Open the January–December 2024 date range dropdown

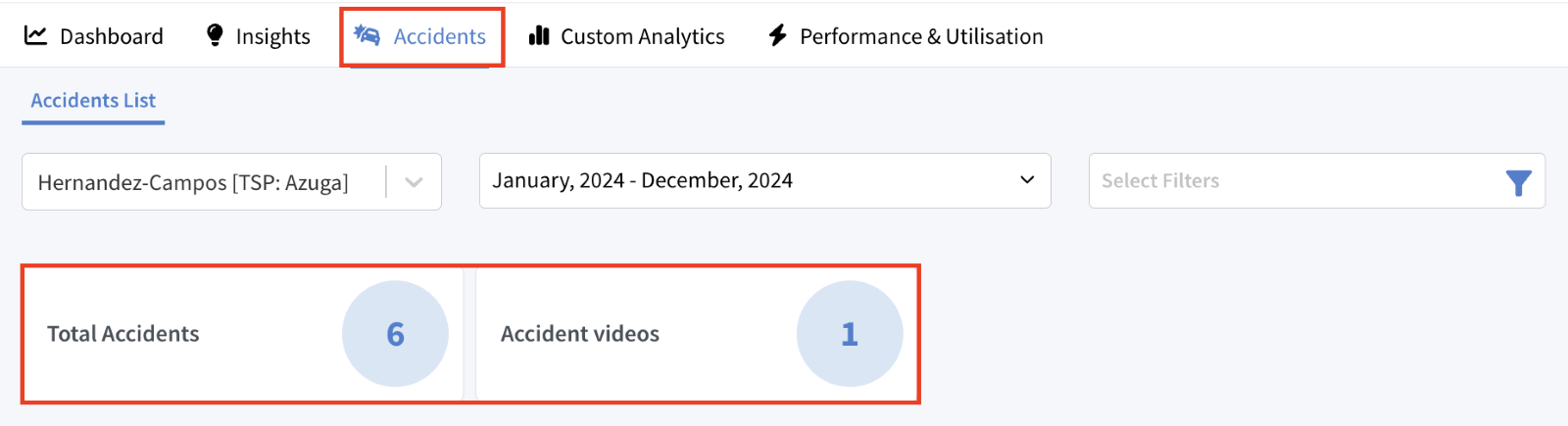click(764, 180)
